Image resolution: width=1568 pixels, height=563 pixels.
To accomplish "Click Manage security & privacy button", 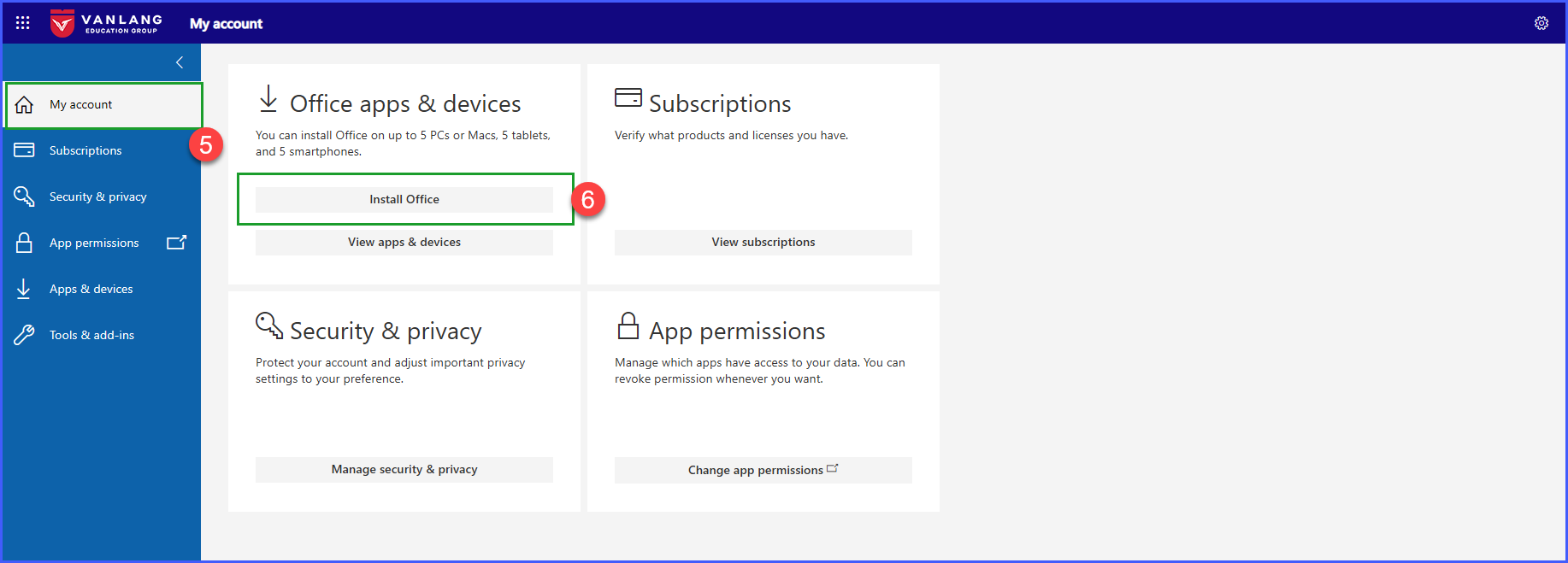I will click(x=404, y=469).
